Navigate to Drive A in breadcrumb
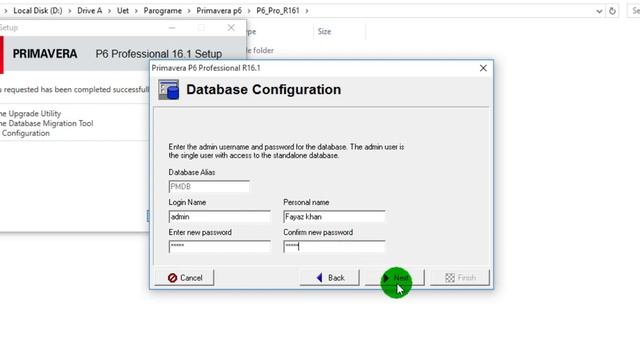The width and height of the screenshot is (640, 360). [x=89, y=11]
